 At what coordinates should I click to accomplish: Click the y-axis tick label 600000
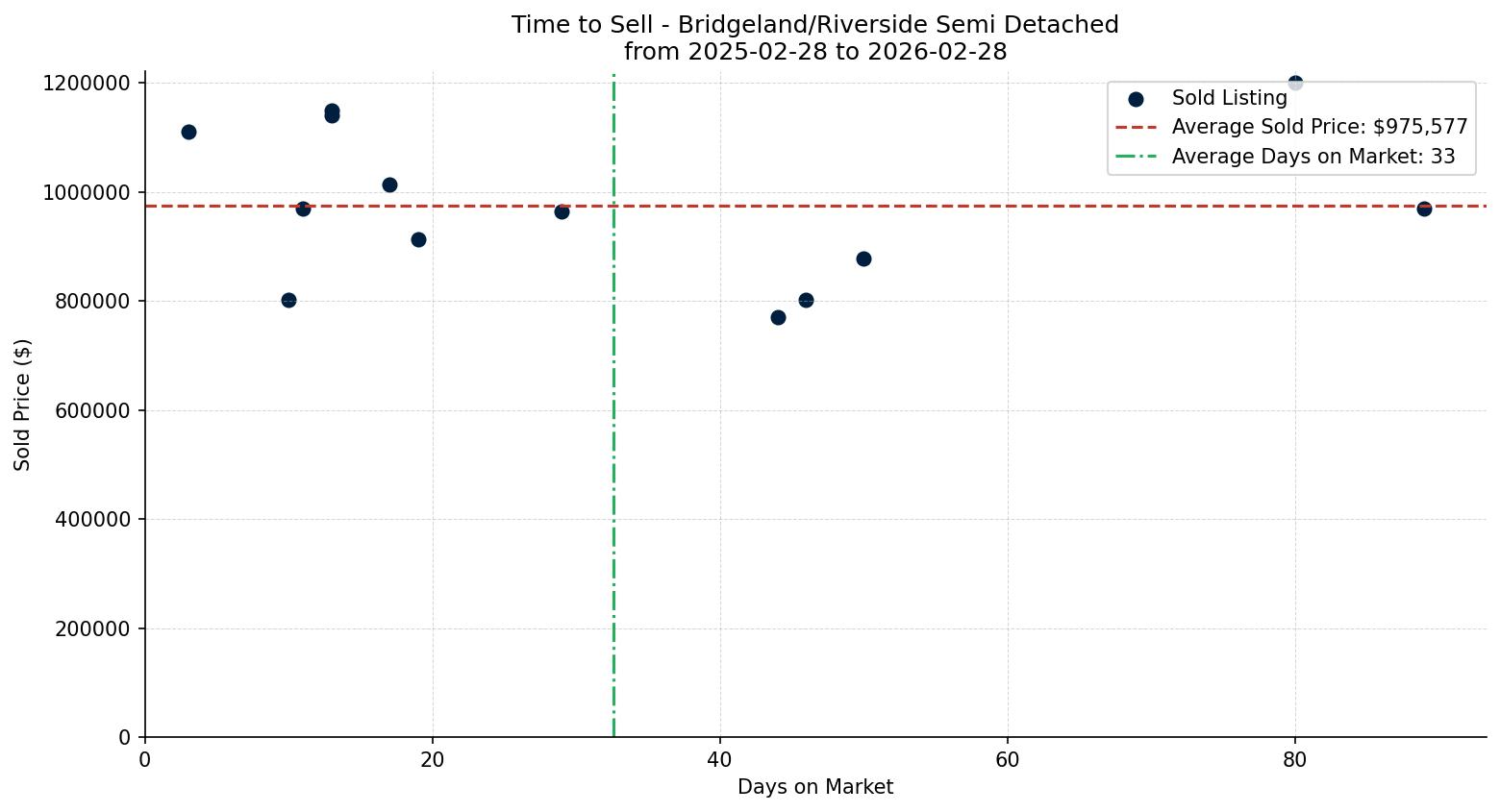pyautogui.click(x=87, y=410)
